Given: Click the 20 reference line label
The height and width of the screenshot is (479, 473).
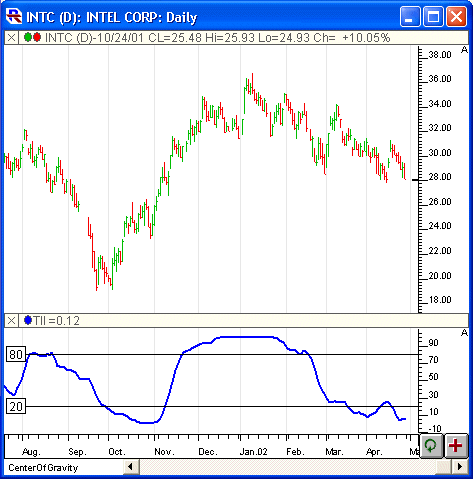Looking at the screenshot, I should tap(16, 407).
